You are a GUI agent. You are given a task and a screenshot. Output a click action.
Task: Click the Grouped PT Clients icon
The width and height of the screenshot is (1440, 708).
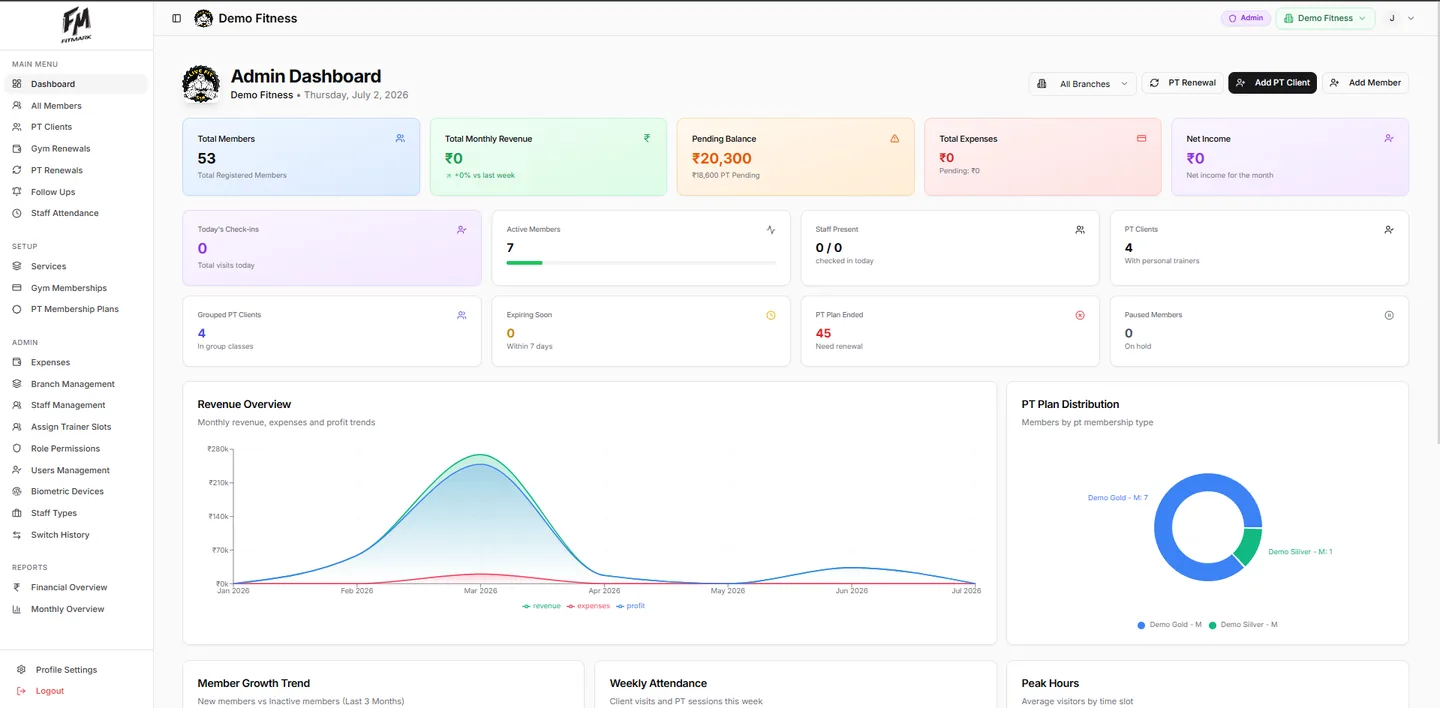(461, 315)
